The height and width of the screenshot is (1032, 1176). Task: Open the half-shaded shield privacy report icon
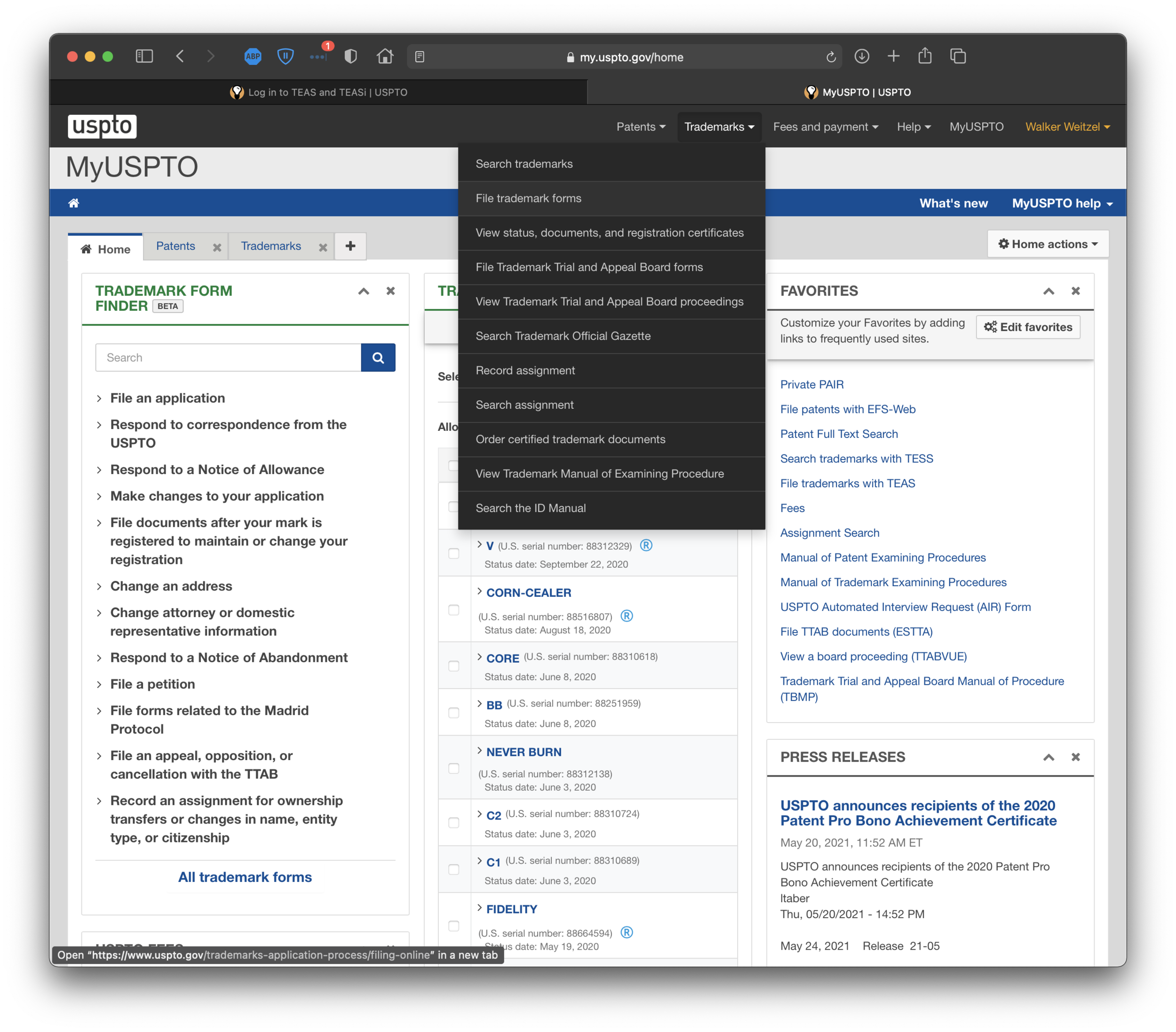pos(350,56)
